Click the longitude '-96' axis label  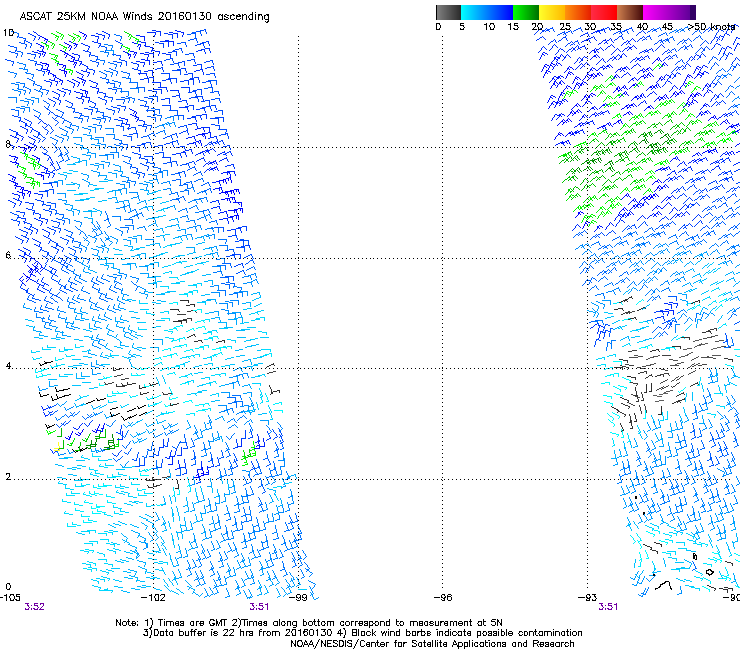(443, 598)
